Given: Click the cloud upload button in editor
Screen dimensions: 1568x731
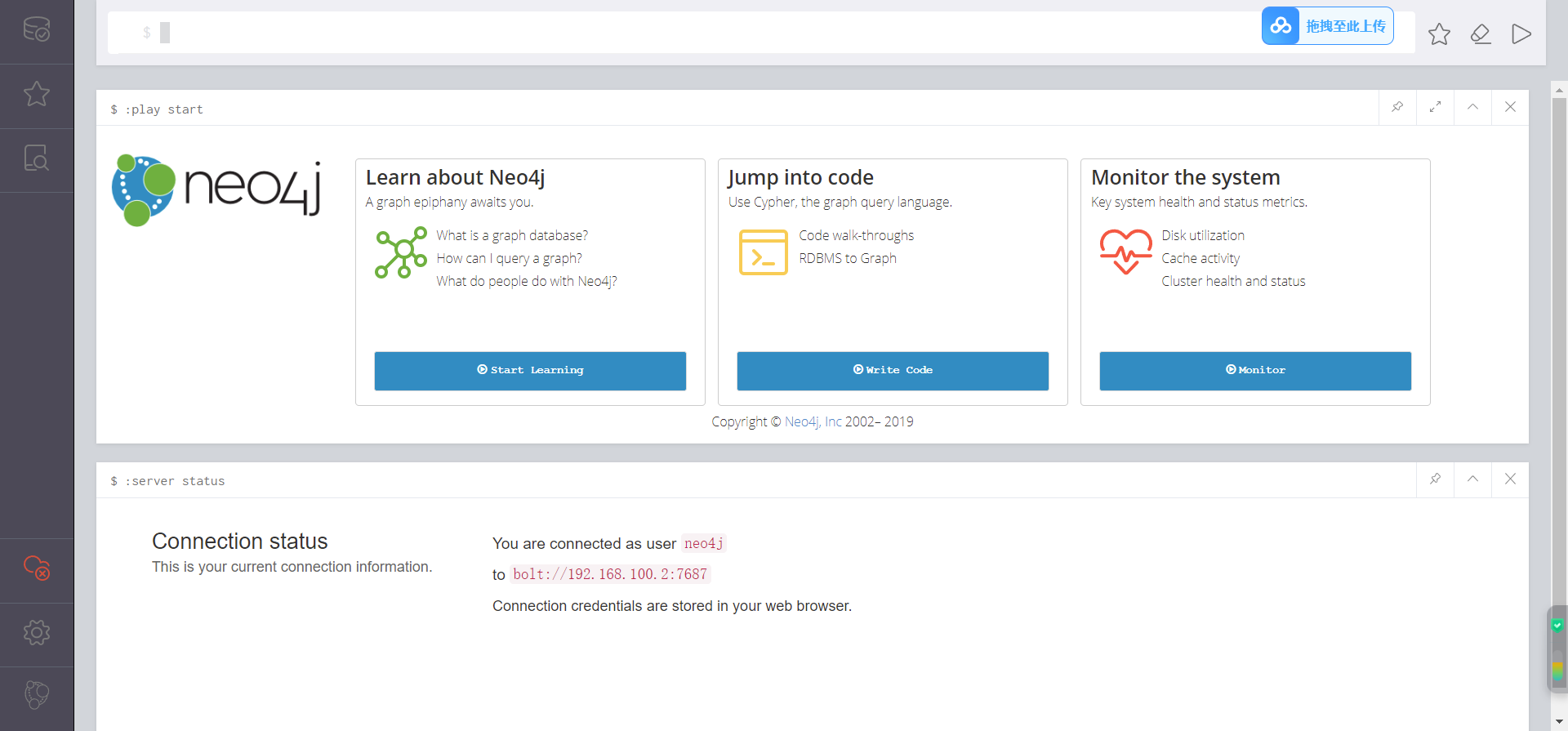Looking at the screenshot, I should pos(1328,26).
